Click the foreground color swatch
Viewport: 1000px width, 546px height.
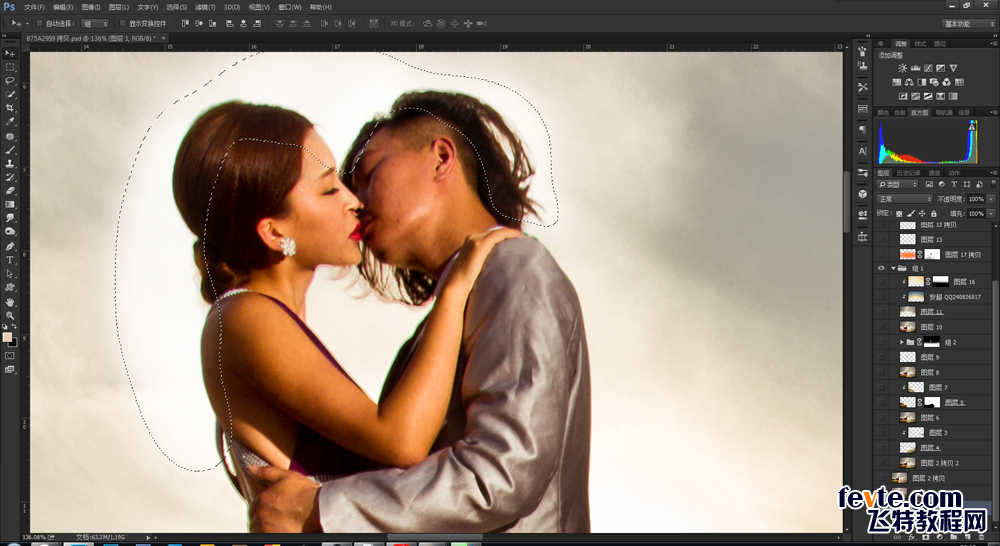(x=7, y=337)
